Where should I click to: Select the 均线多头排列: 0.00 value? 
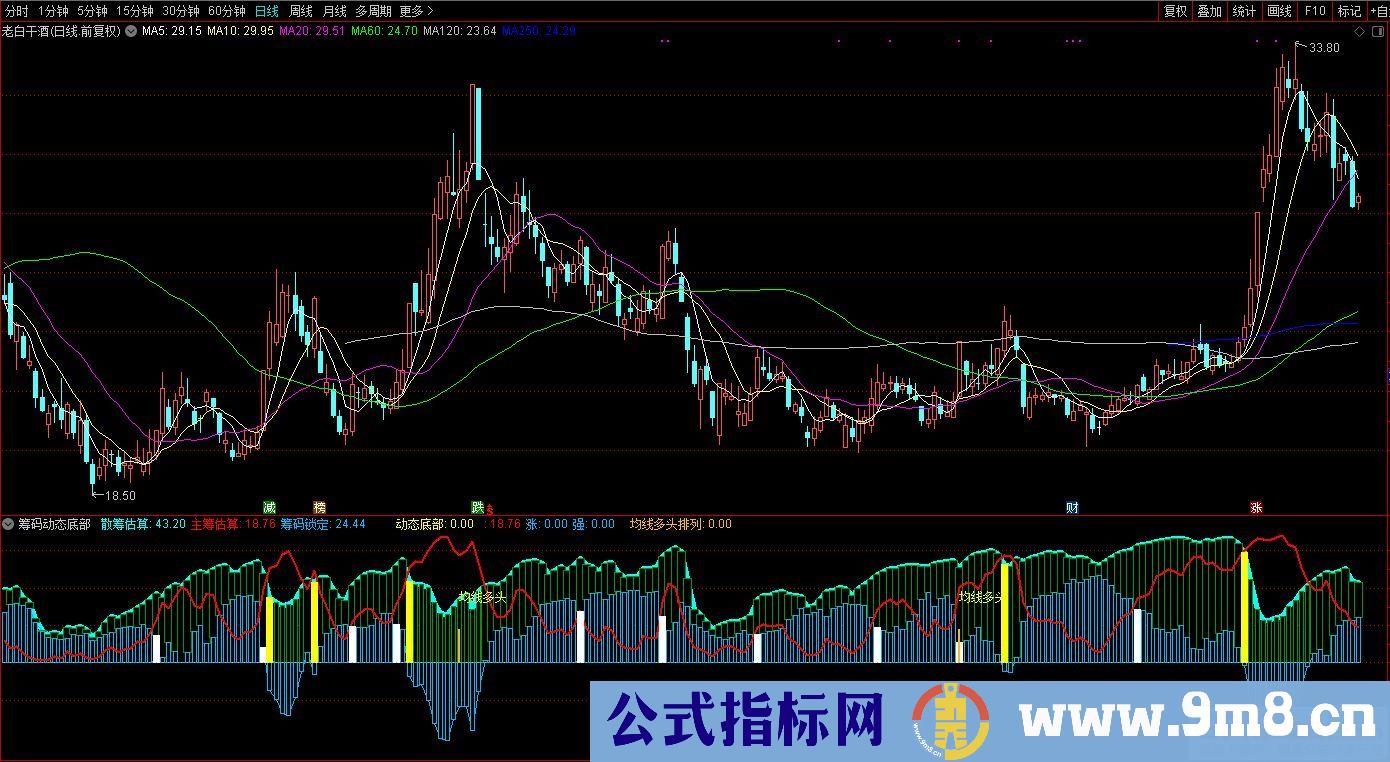coord(680,524)
